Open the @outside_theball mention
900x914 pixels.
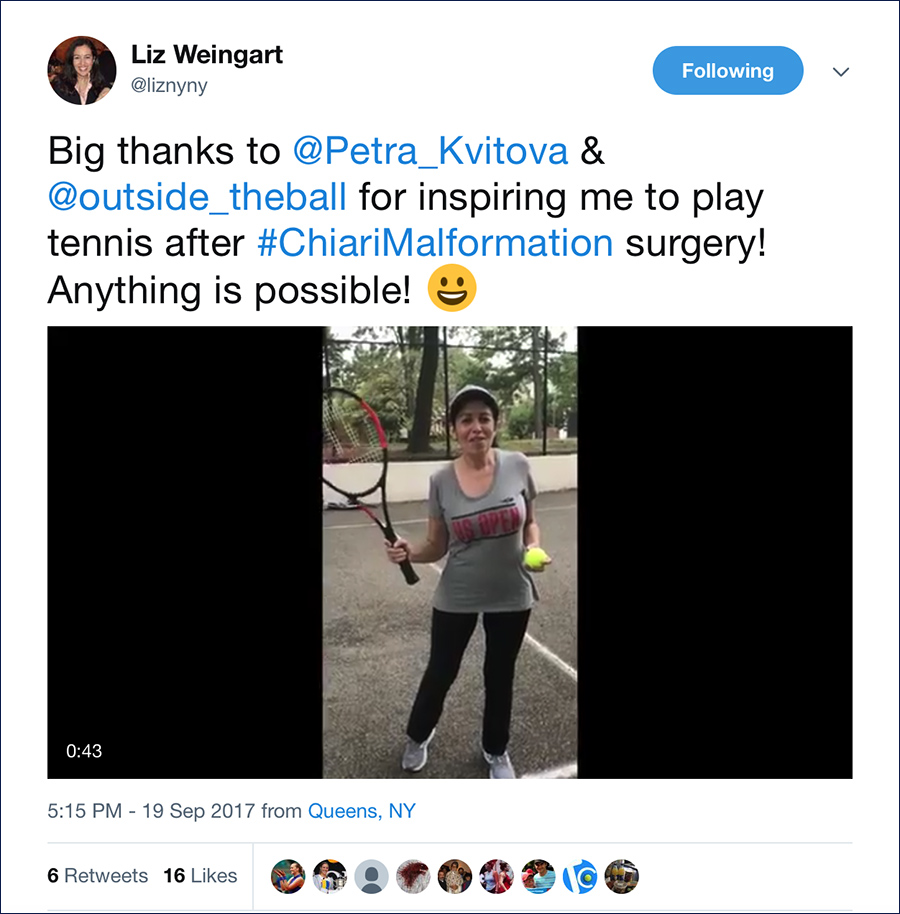(197, 197)
